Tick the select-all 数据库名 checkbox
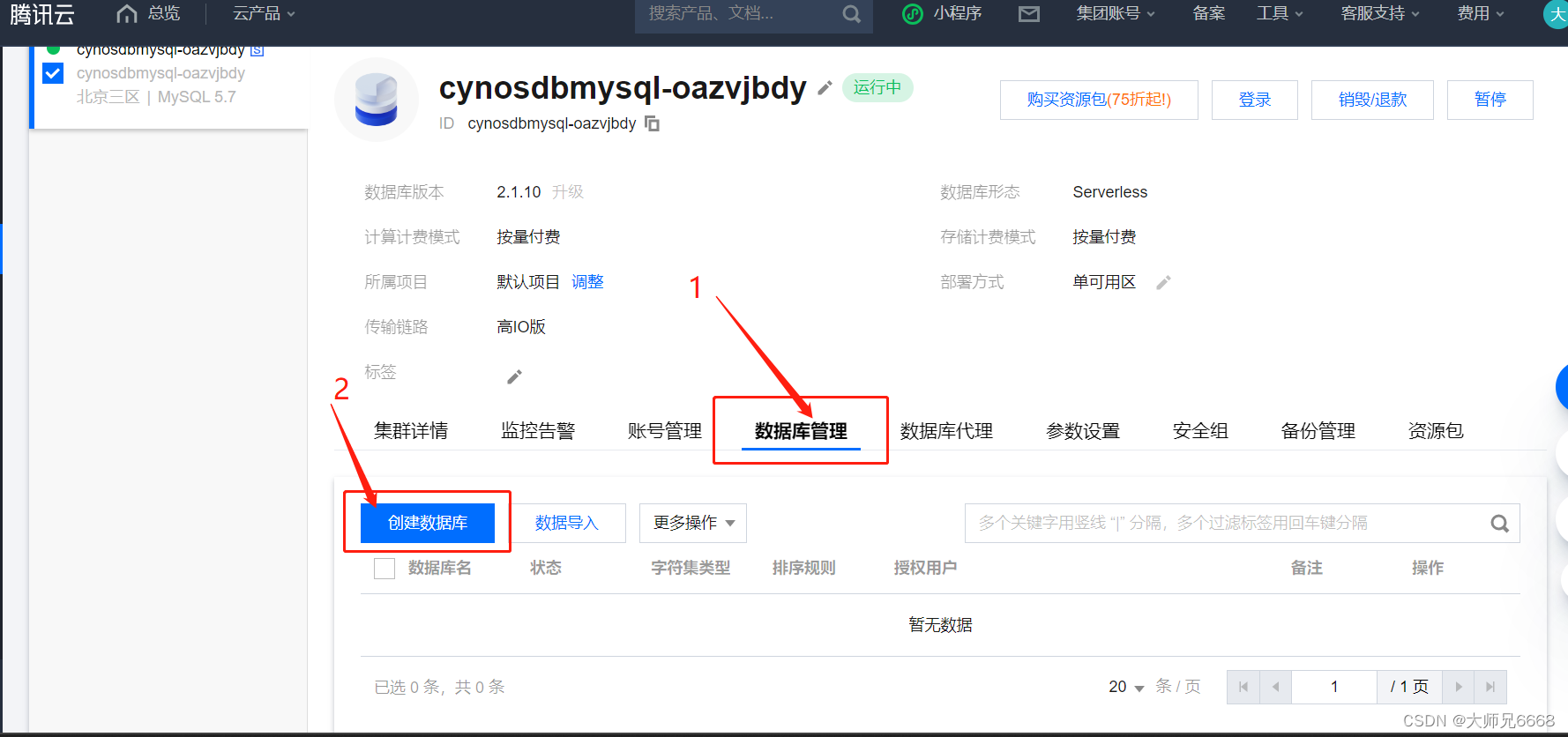This screenshot has height=737, width=1568. pos(385,569)
